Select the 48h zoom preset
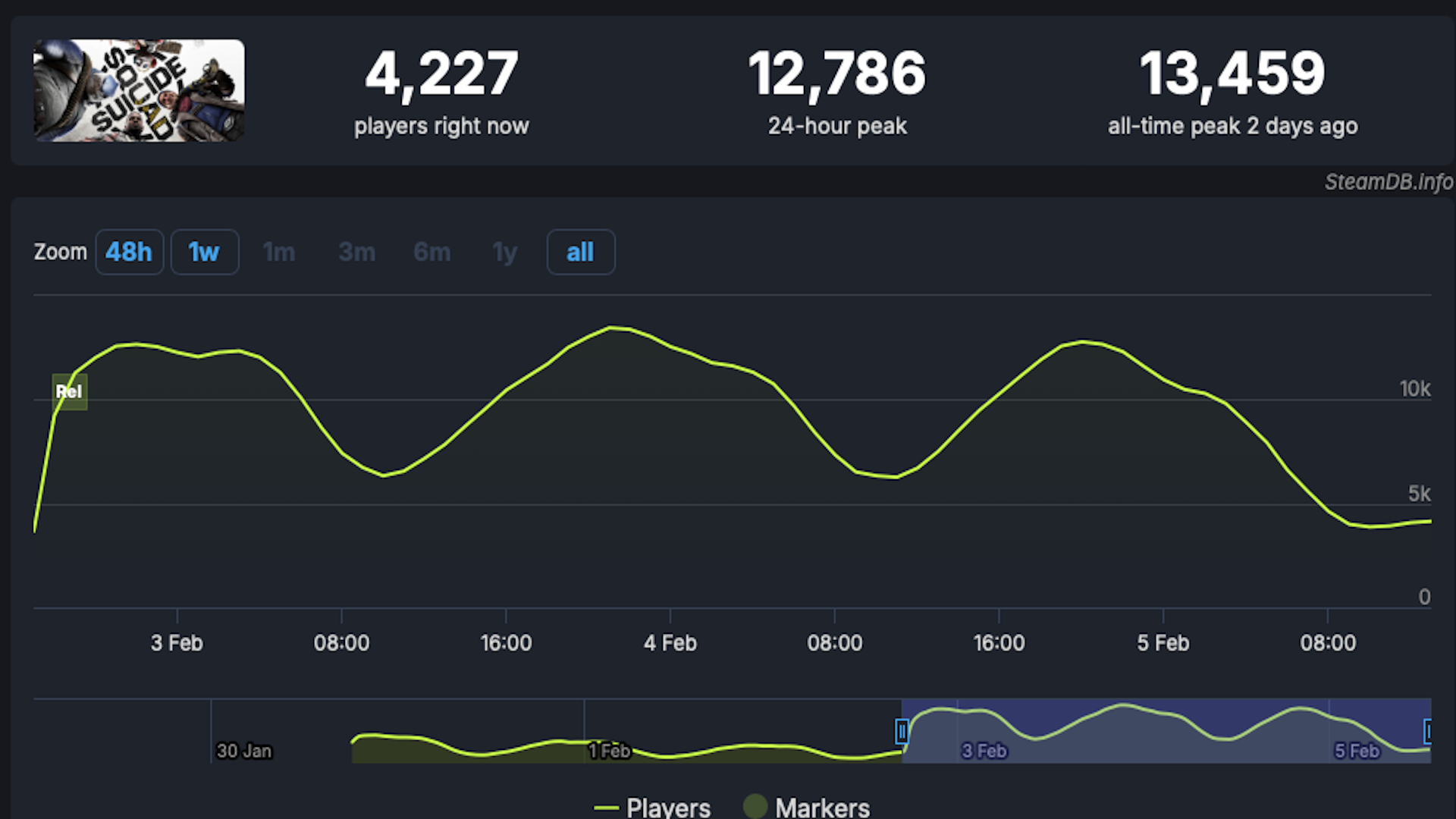Viewport: 1456px width, 819px height. click(129, 252)
